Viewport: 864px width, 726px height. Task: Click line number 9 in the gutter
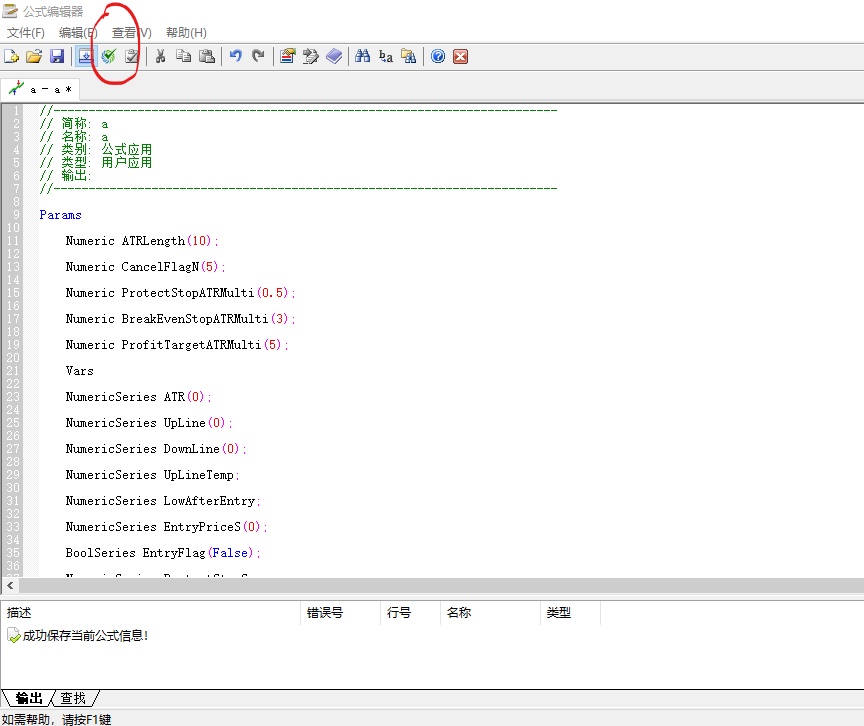coord(16,215)
